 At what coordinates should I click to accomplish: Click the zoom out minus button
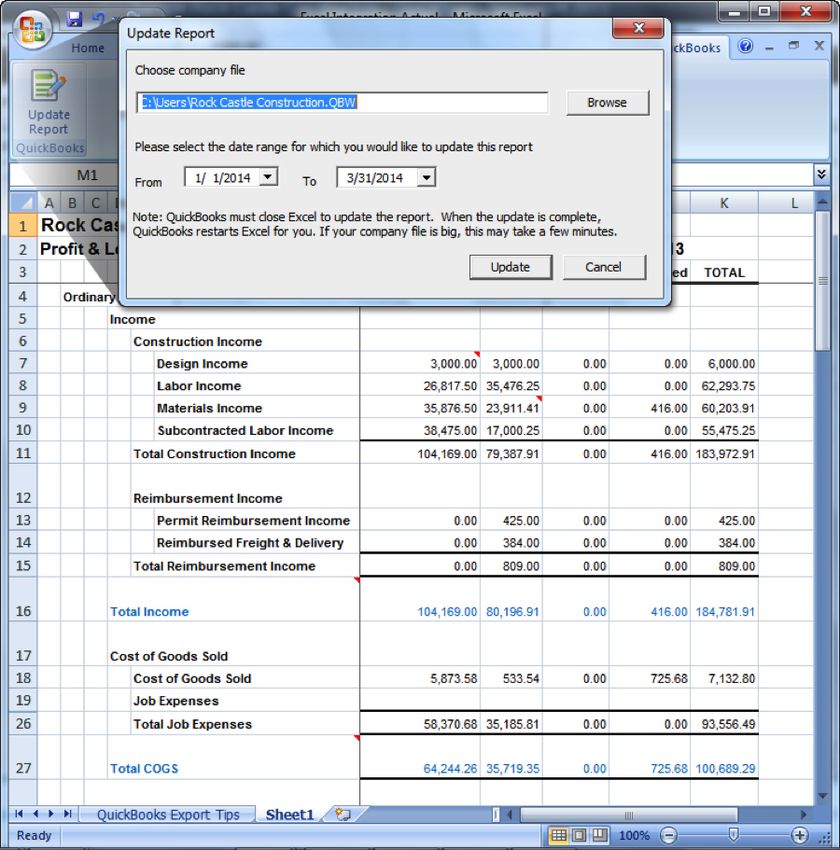point(669,835)
